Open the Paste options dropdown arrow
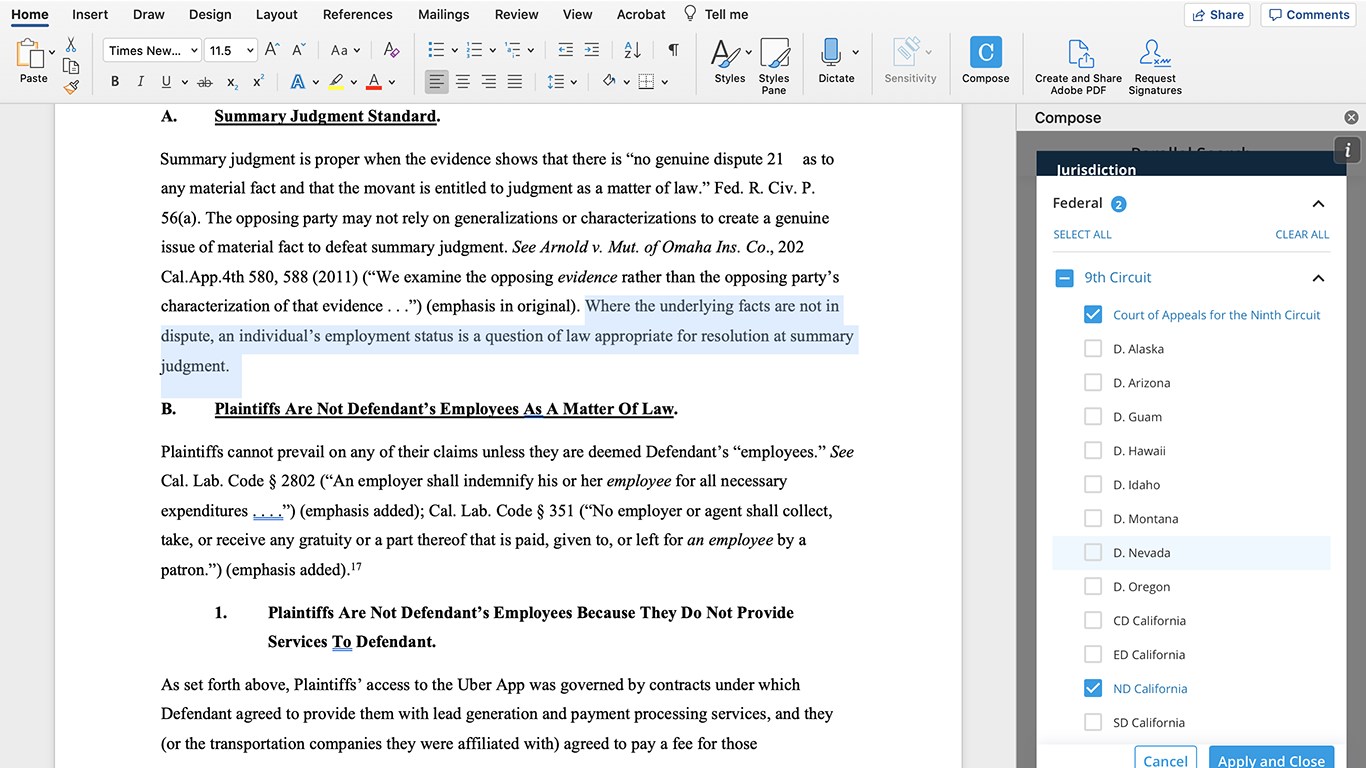The width and height of the screenshot is (1366, 768). click(52, 52)
